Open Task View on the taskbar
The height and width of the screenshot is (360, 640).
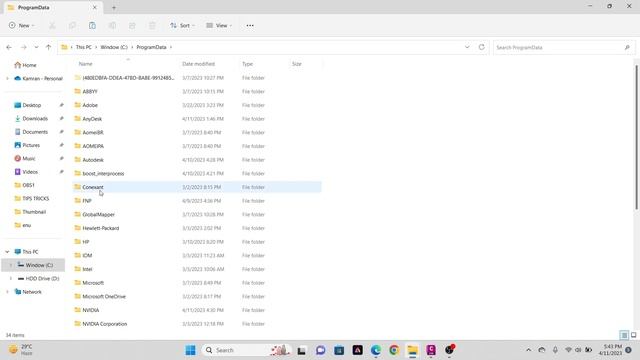[x=302, y=350]
